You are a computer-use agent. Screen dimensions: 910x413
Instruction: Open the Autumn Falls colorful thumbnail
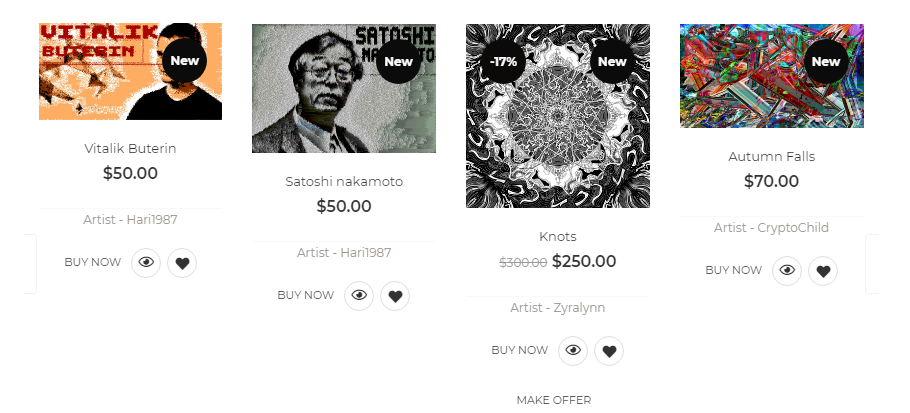click(x=772, y=75)
